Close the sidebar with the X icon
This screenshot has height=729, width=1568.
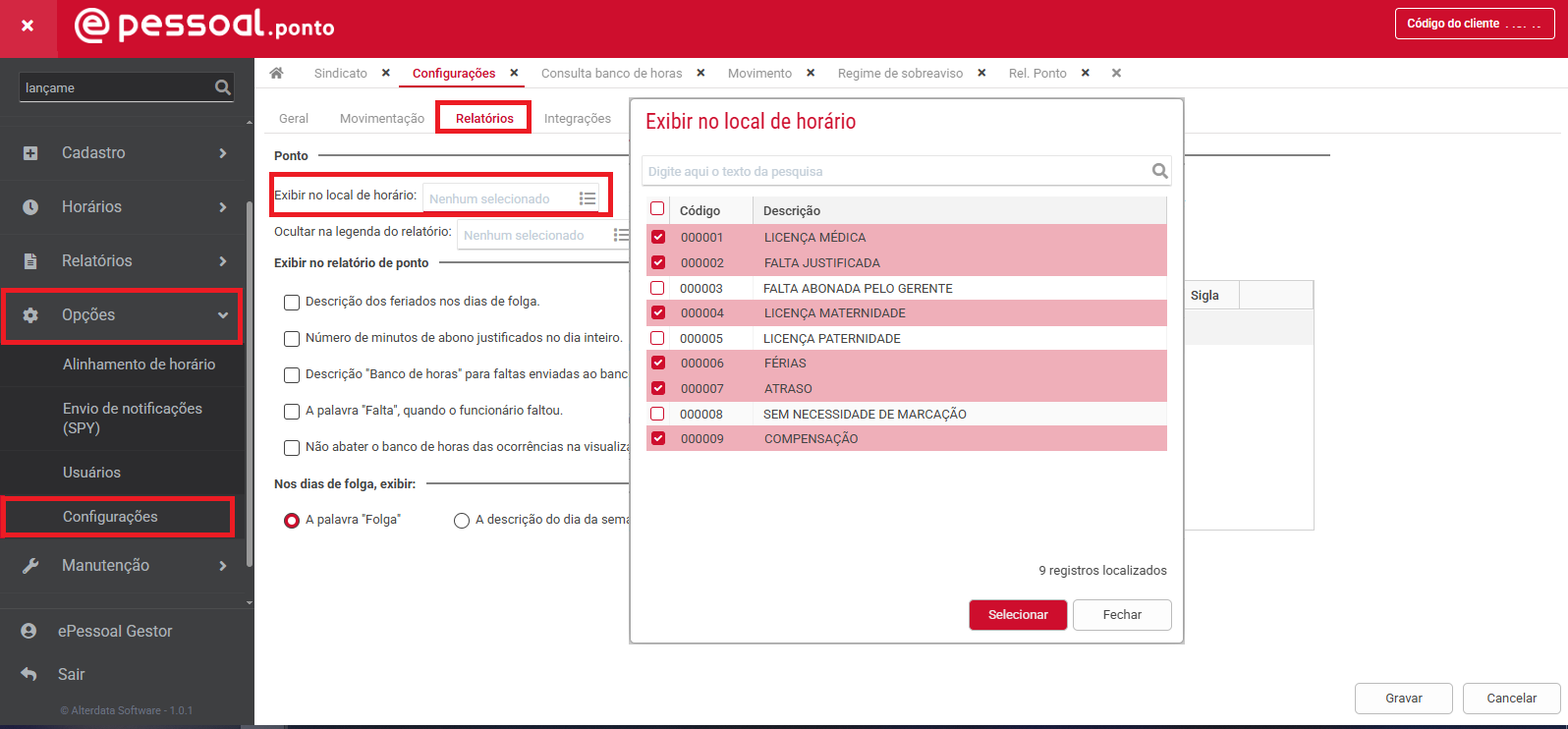28,26
